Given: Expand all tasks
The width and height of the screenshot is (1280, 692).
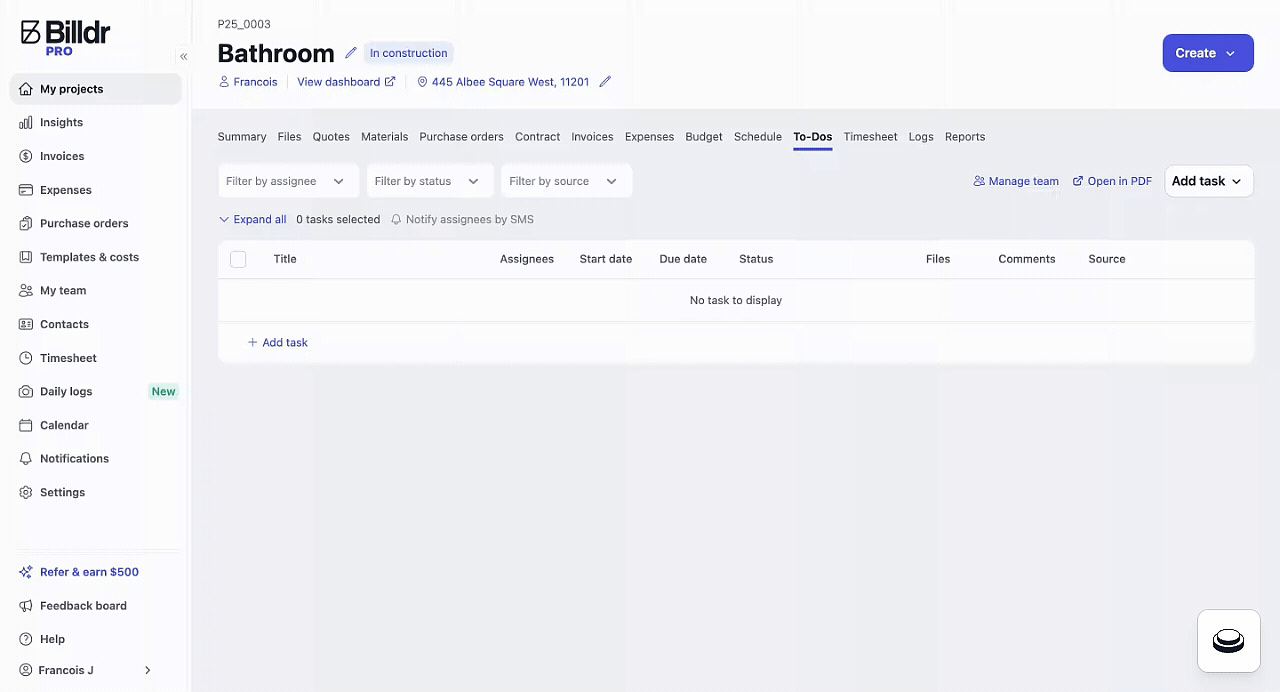Looking at the screenshot, I should tap(253, 219).
